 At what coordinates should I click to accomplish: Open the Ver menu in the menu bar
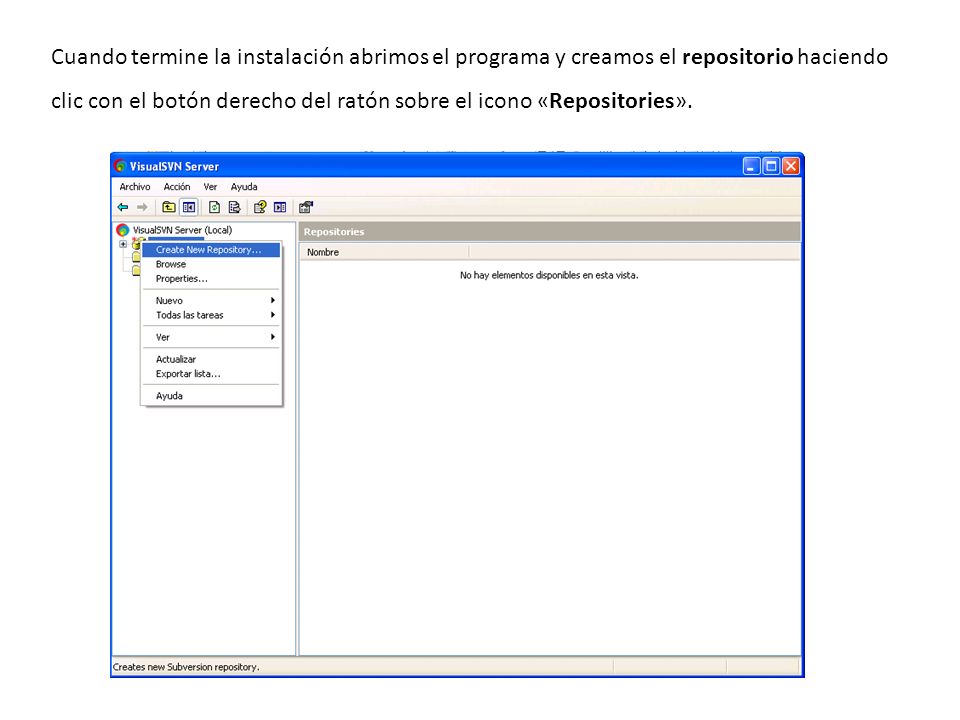(x=211, y=187)
